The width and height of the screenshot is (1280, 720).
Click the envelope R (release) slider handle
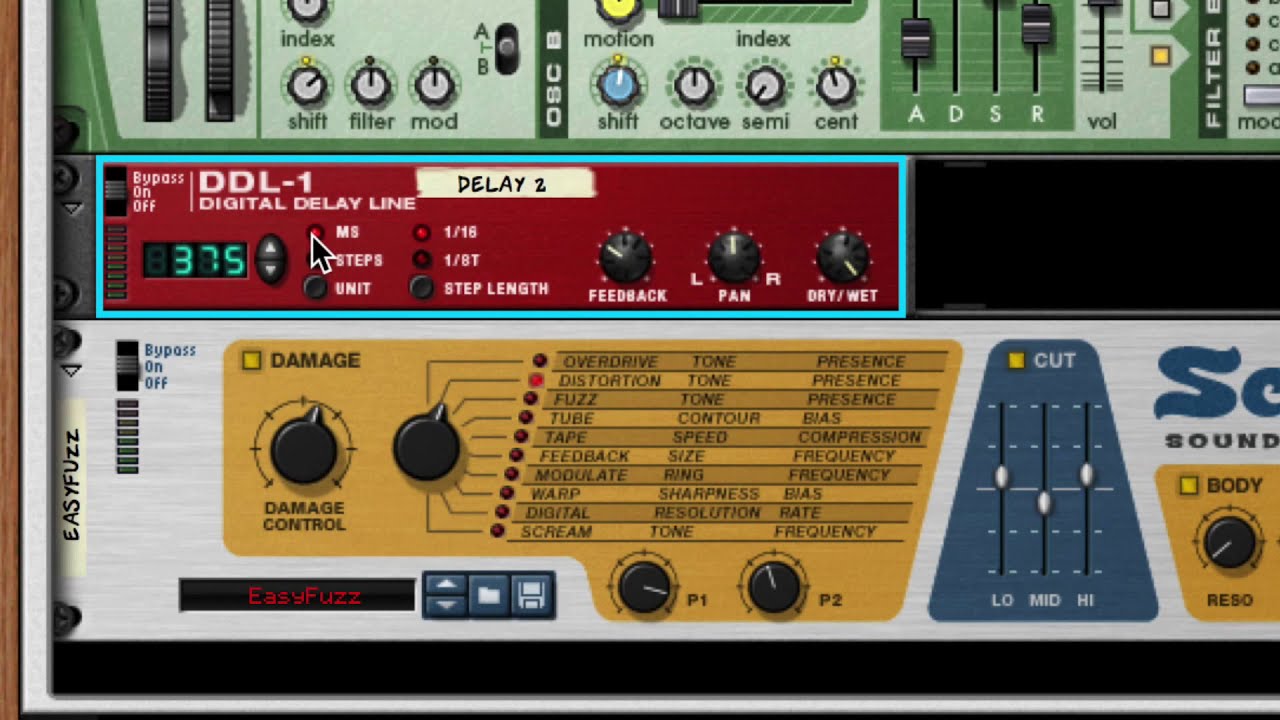[1037, 27]
